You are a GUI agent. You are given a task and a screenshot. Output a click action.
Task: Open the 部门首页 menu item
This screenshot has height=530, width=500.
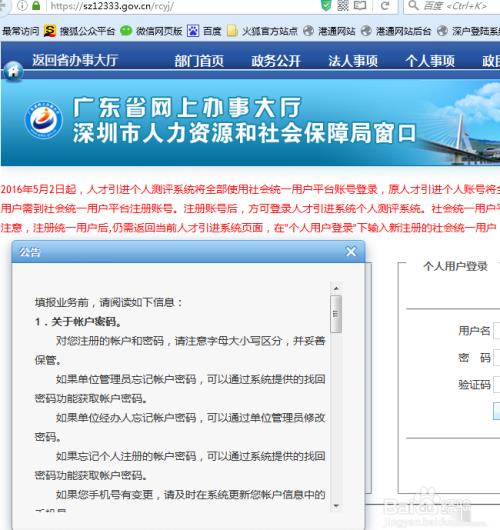(199, 61)
